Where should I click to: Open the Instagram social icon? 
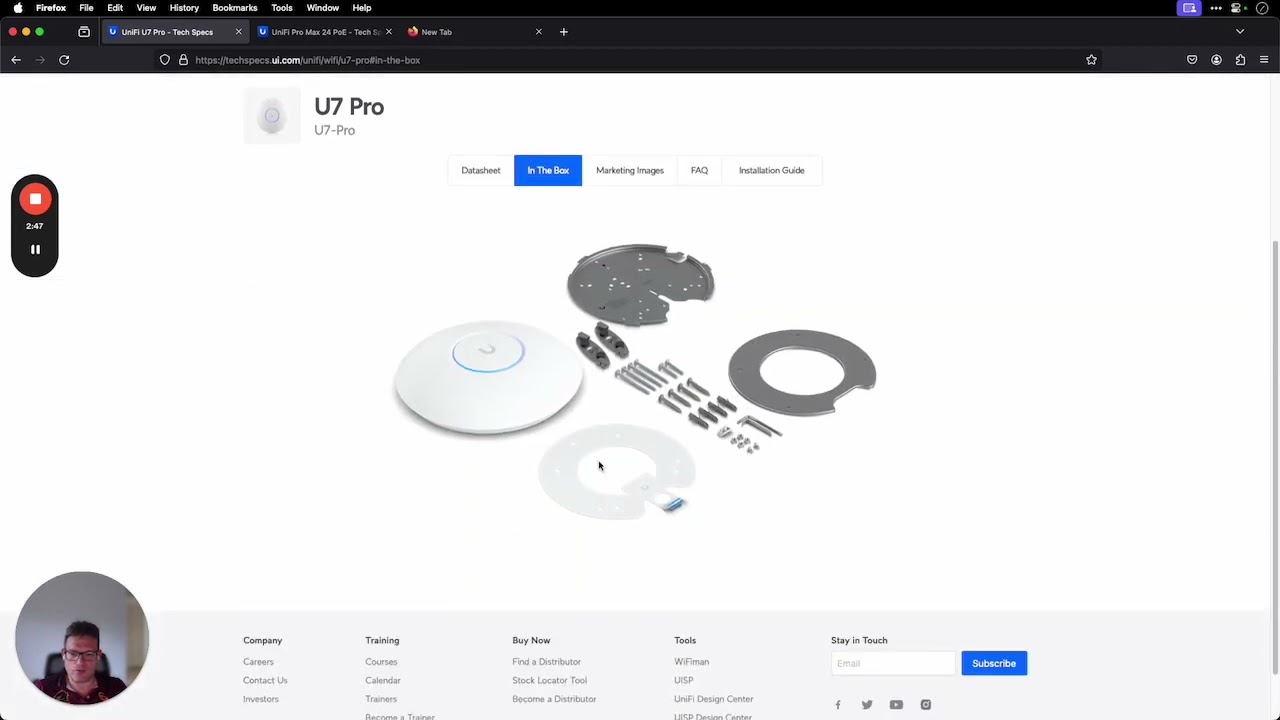click(926, 705)
